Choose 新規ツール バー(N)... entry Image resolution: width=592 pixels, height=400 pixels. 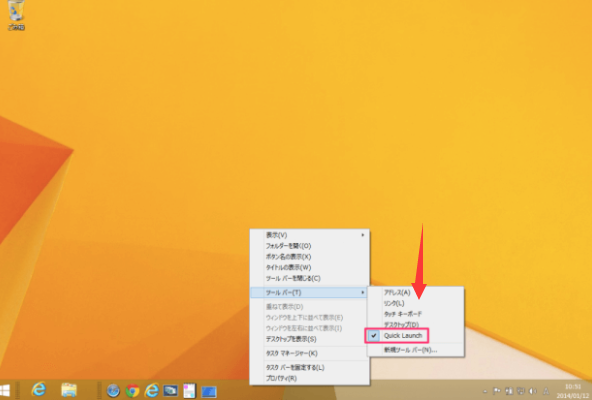click(415, 350)
